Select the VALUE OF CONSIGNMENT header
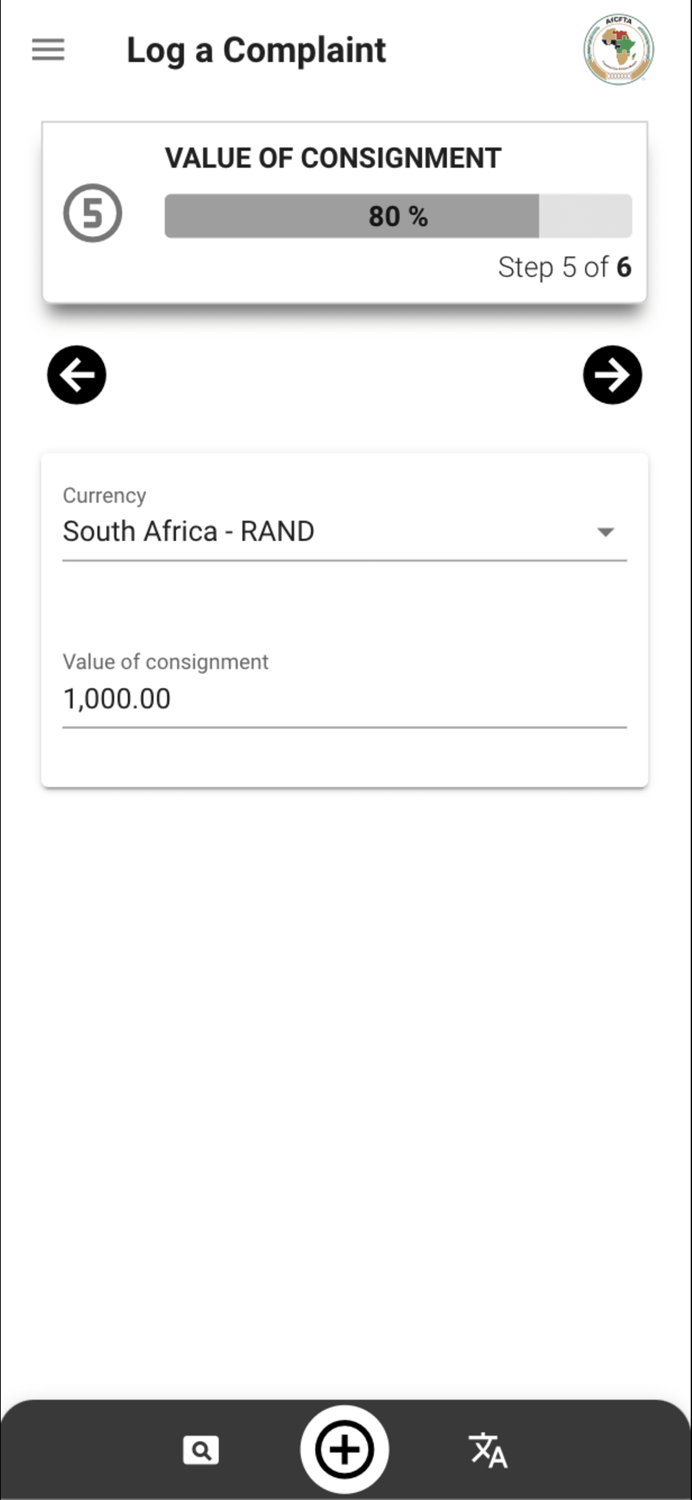The width and height of the screenshot is (692, 1500). (333, 157)
